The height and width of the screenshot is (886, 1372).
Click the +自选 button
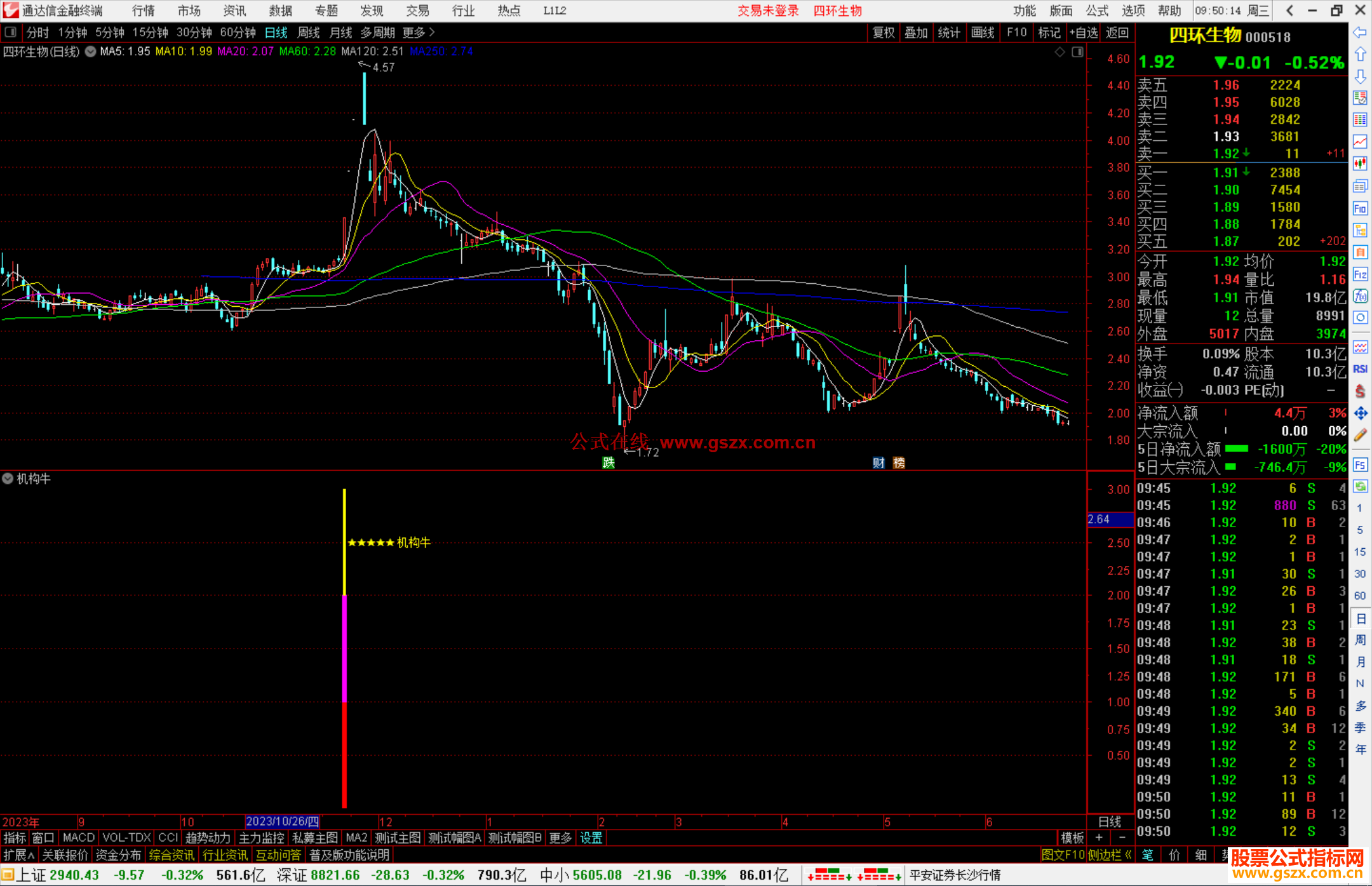click(x=1083, y=32)
